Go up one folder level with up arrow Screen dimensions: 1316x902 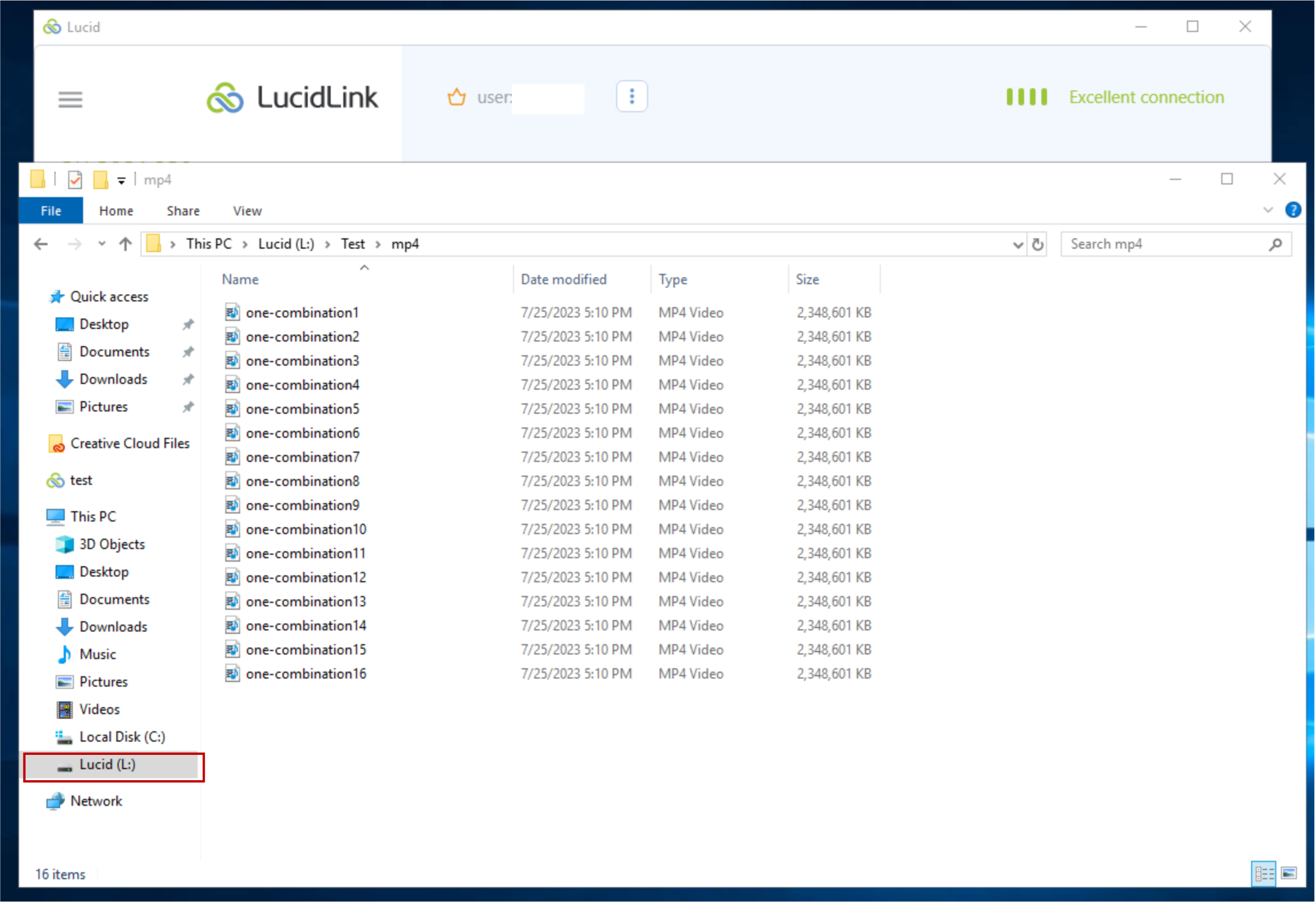coord(125,245)
